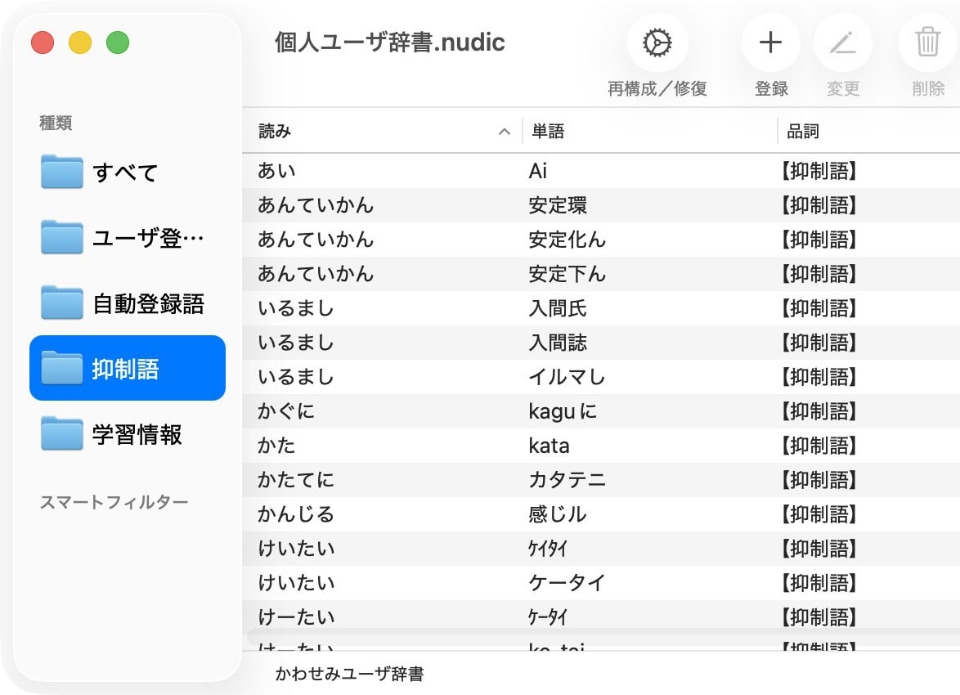Click the trash 削除 delete icon

pyautogui.click(x=928, y=43)
